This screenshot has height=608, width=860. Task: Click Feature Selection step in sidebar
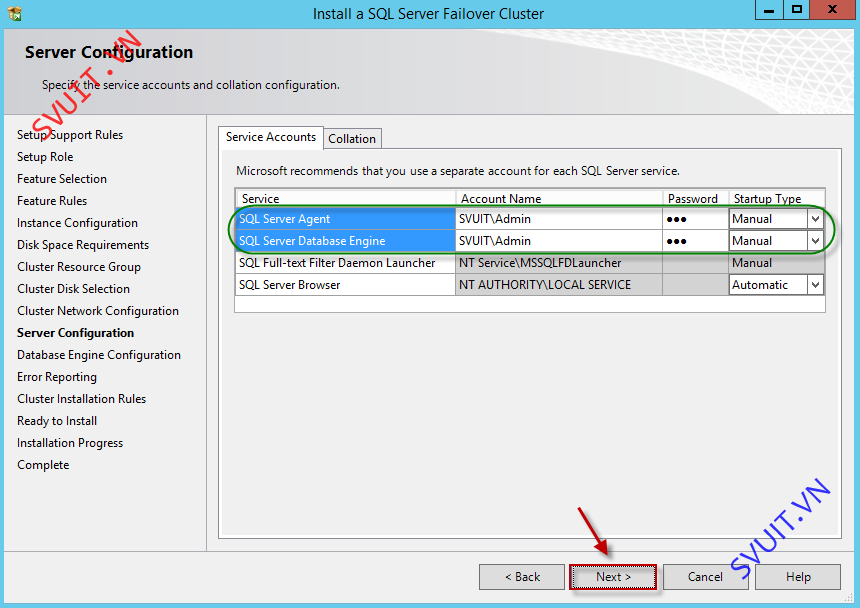62,179
